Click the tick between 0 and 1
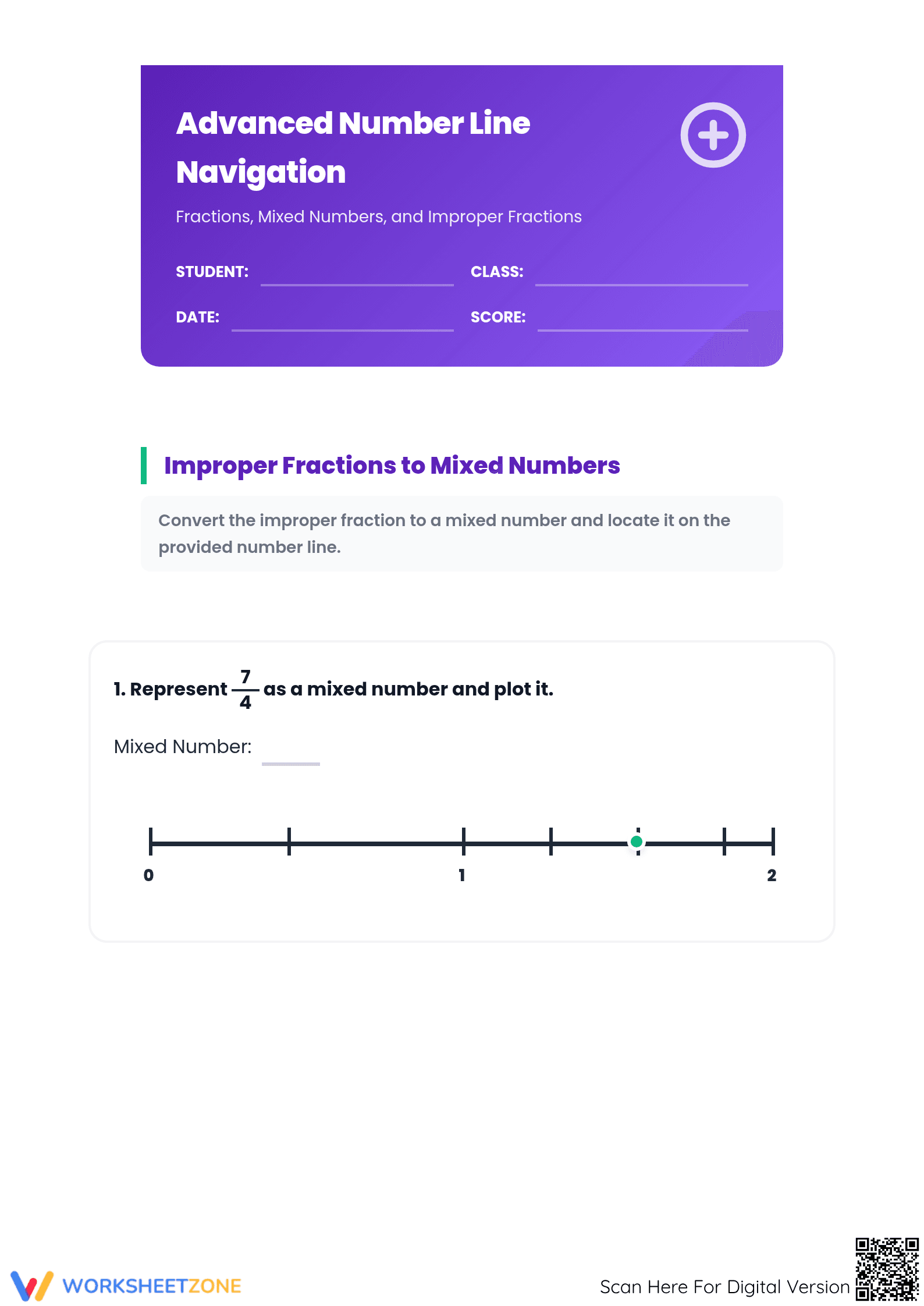924x1306 pixels. [x=289, y=842]
